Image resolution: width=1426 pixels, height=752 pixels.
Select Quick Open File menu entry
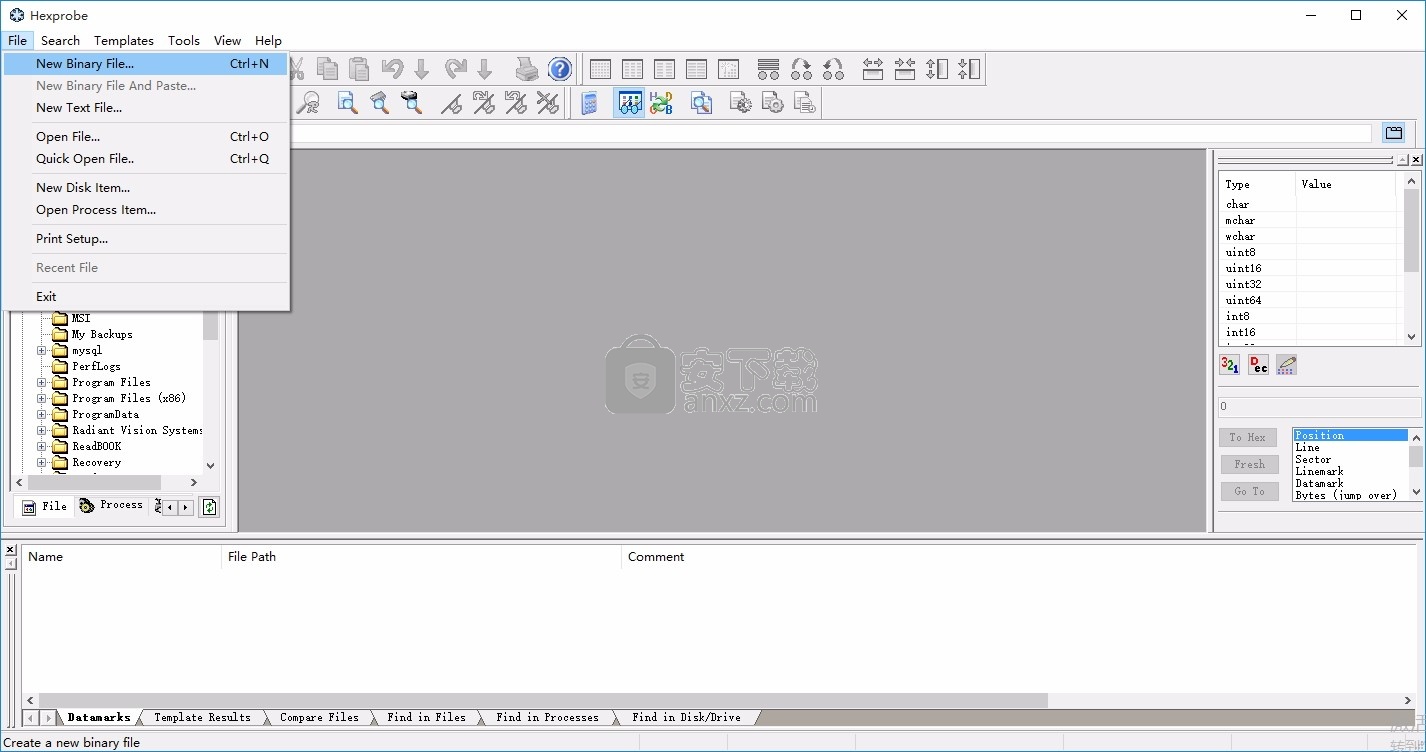(x=146, y=159)
